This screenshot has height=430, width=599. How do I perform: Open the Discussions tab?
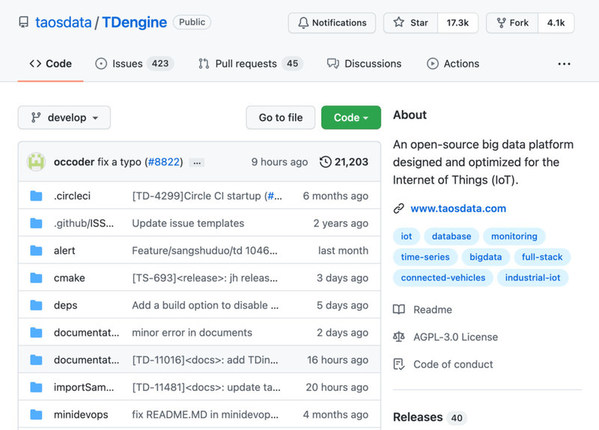coord(364,64)
